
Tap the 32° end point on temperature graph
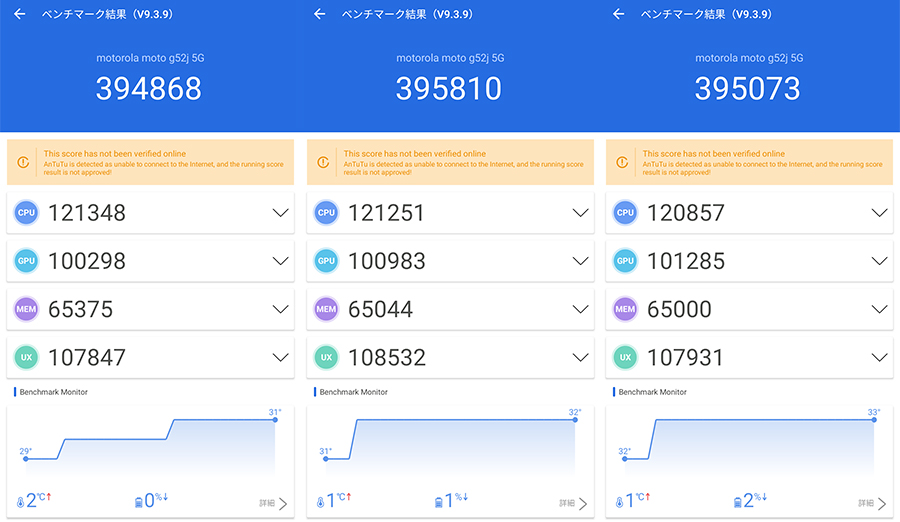point(575,420)
